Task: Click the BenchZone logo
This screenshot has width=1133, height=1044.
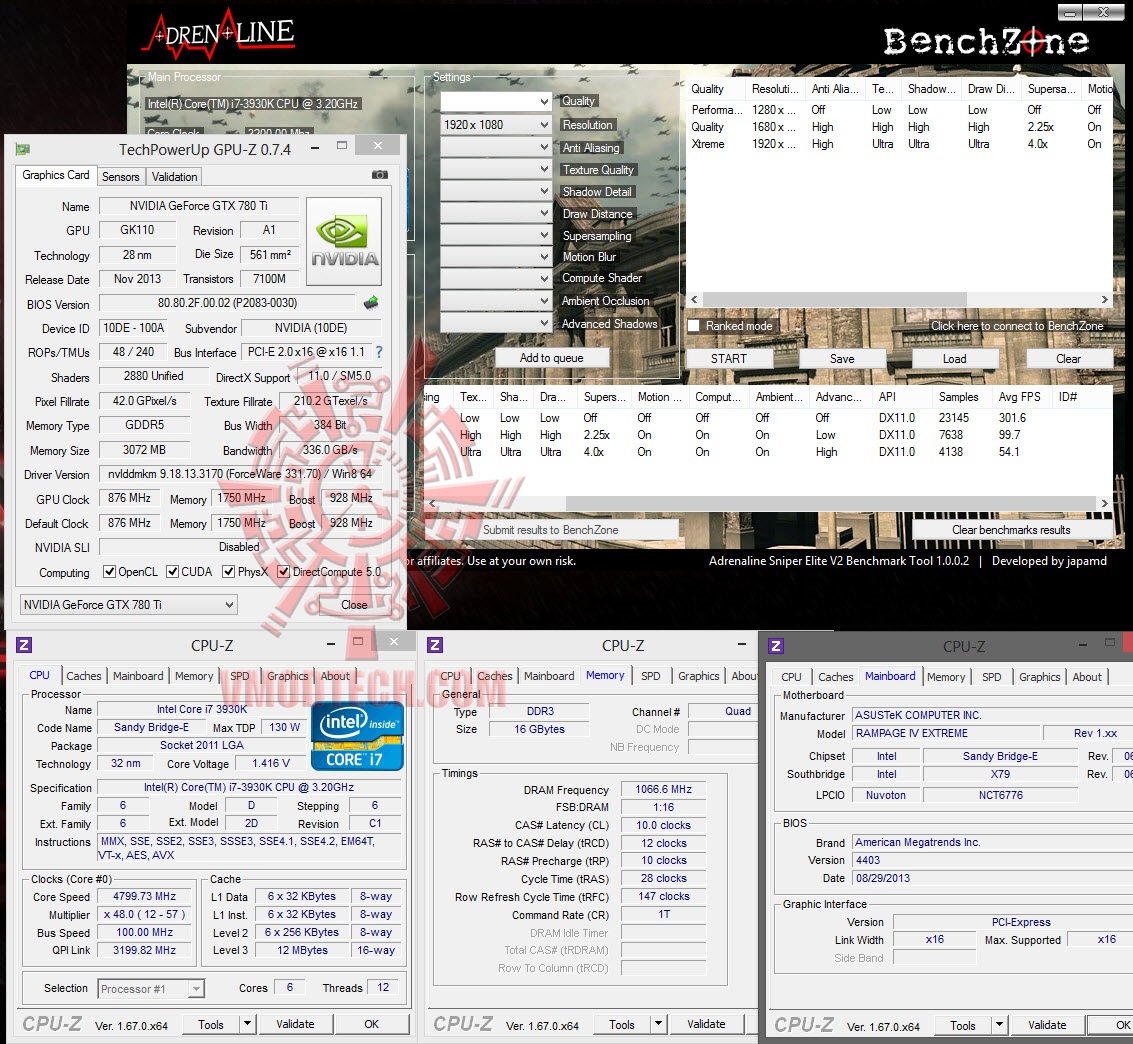Action: (x=986, y=41)
